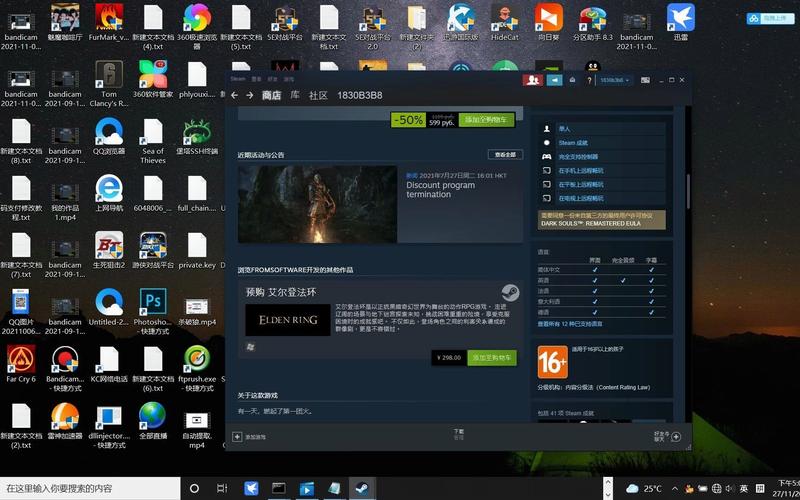The image size is (800, 500).
Task: Click the question mark help icon in Steam
Action: pos(589,80)
